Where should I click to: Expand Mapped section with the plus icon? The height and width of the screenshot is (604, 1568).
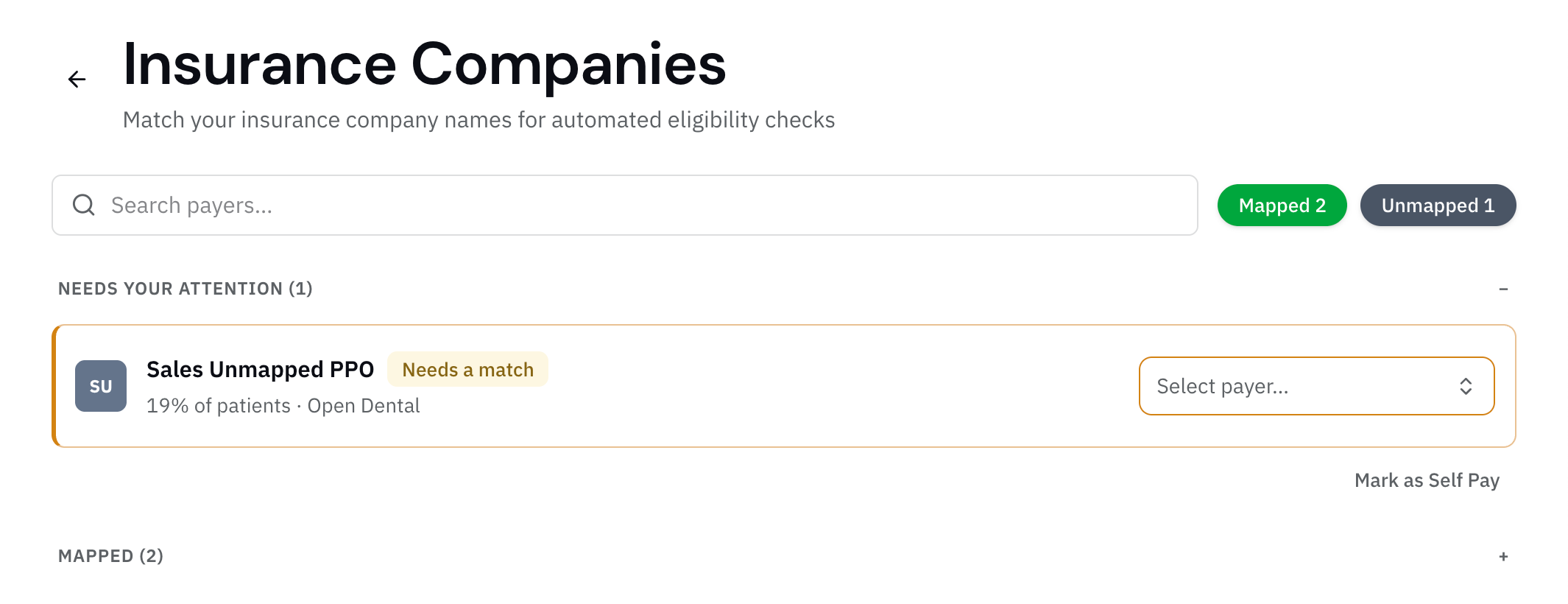1503,556
